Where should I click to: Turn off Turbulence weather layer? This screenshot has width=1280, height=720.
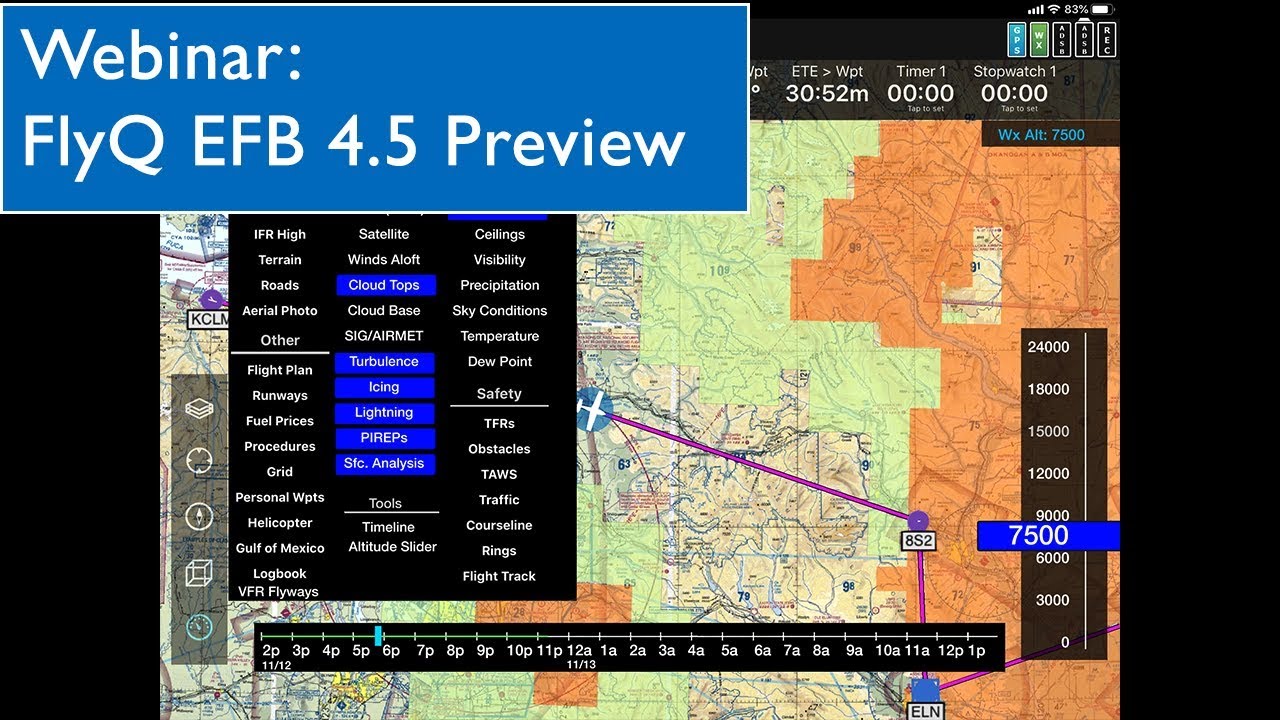tap(385, 362)
